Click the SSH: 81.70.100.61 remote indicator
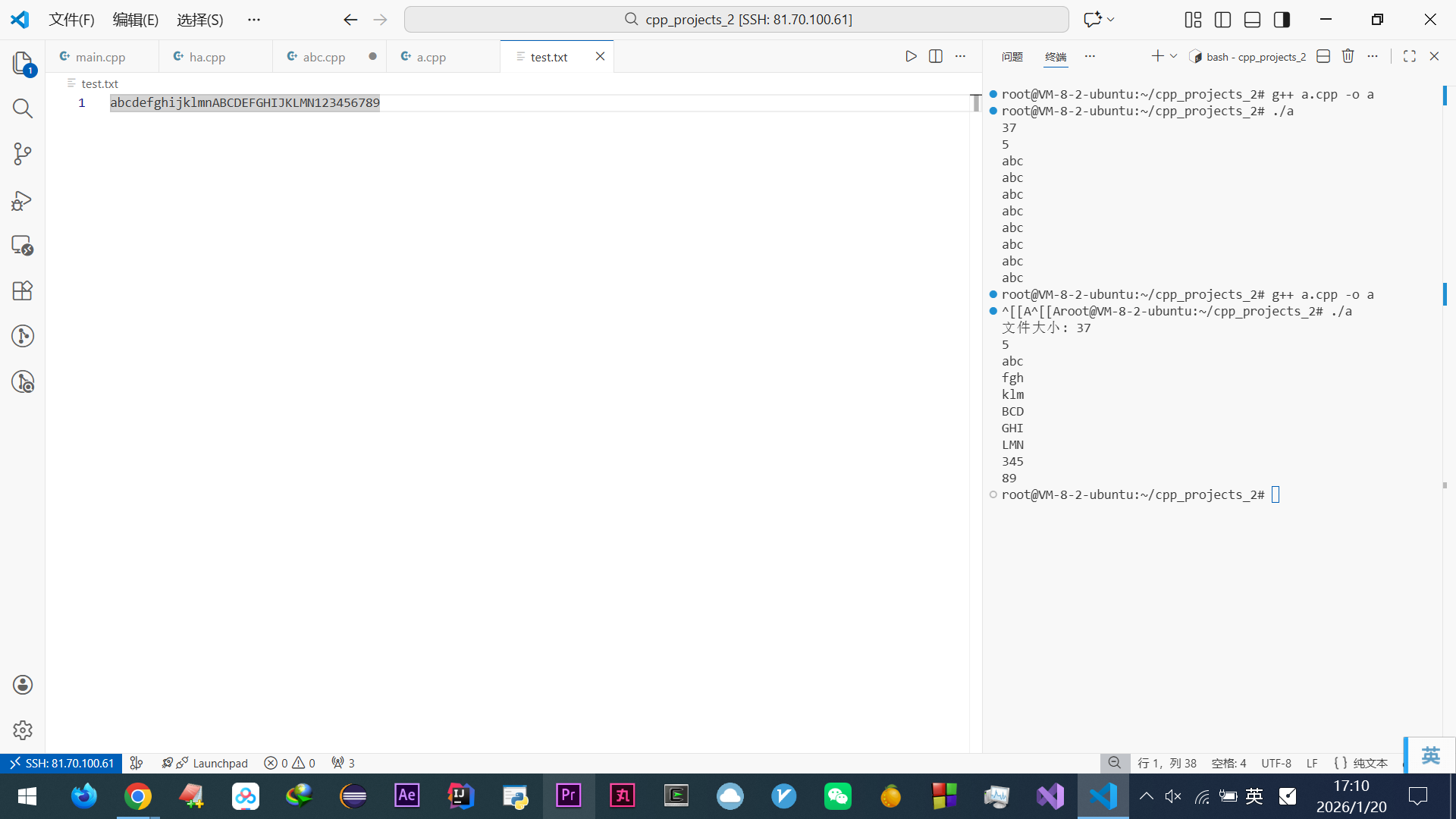The image size is (1456, 819). (x=62, y=763)
